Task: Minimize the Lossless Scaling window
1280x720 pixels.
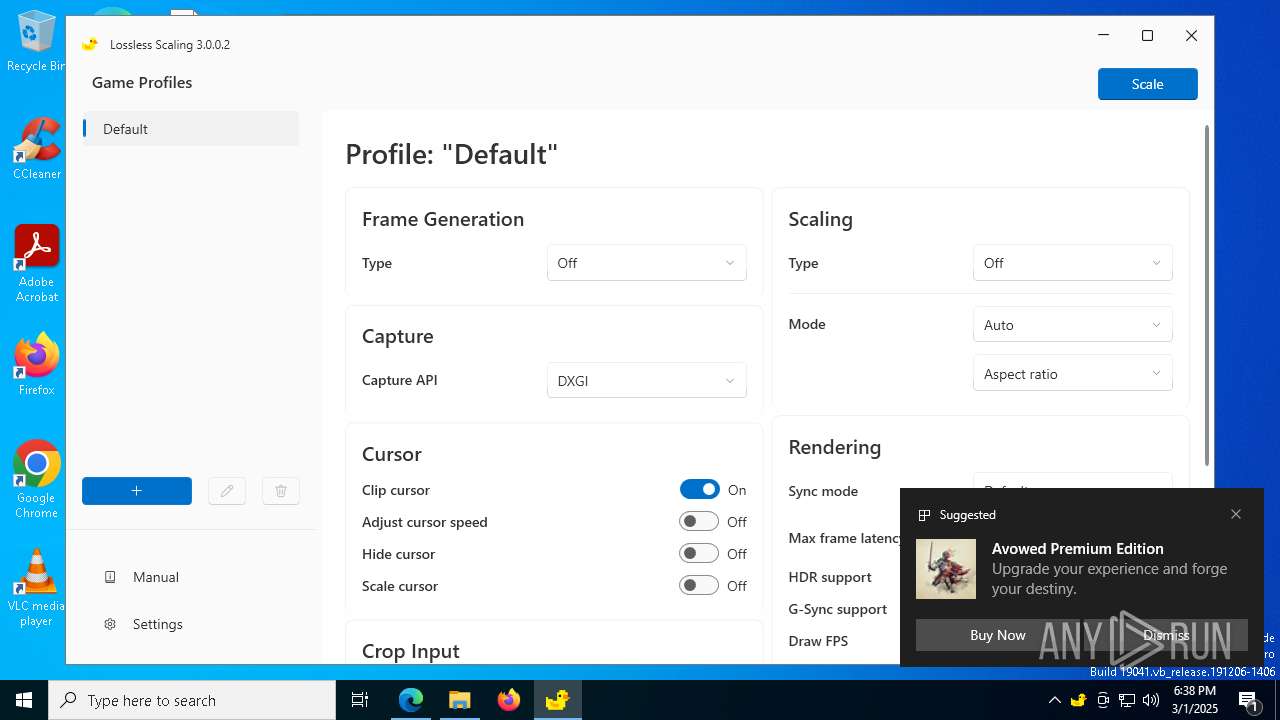Action: click(x=1103, y=35)
